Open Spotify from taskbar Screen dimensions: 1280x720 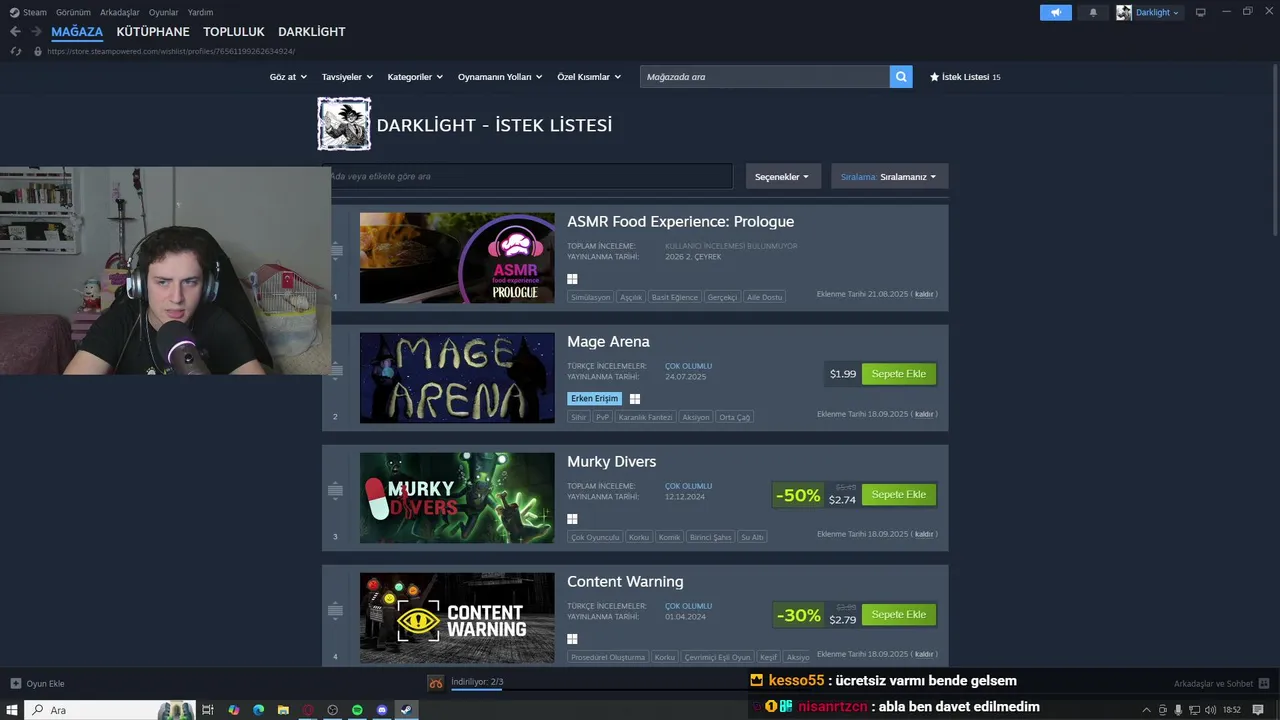tap(357, 710)
